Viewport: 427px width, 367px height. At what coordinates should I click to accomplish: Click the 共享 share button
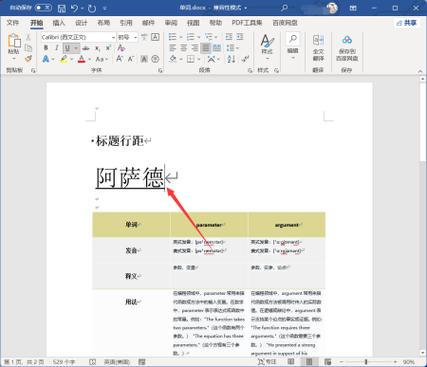click(407, 23)
